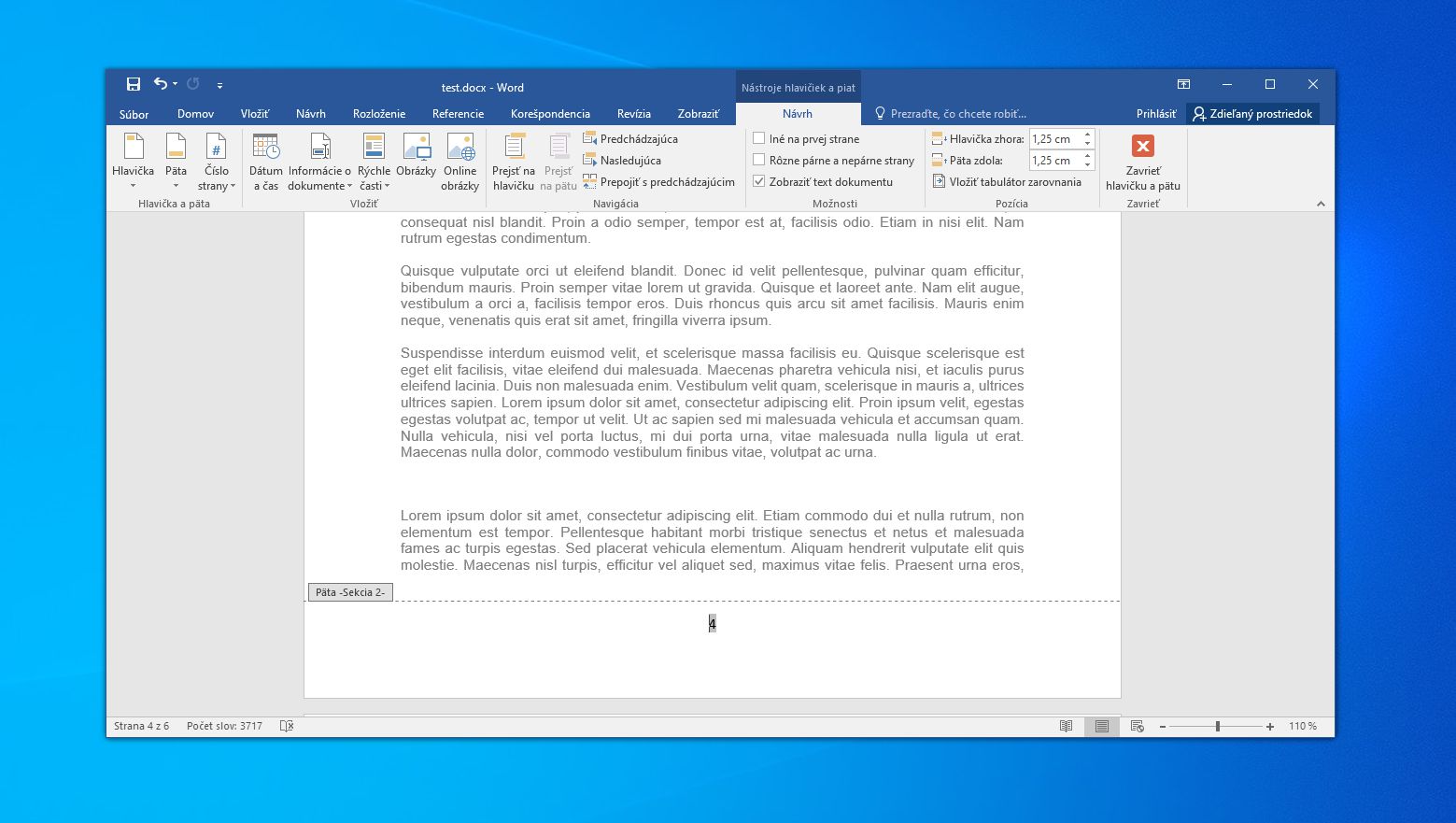Go to Predchádzajúca section
1456x823 pixels.
click(631, 138)
